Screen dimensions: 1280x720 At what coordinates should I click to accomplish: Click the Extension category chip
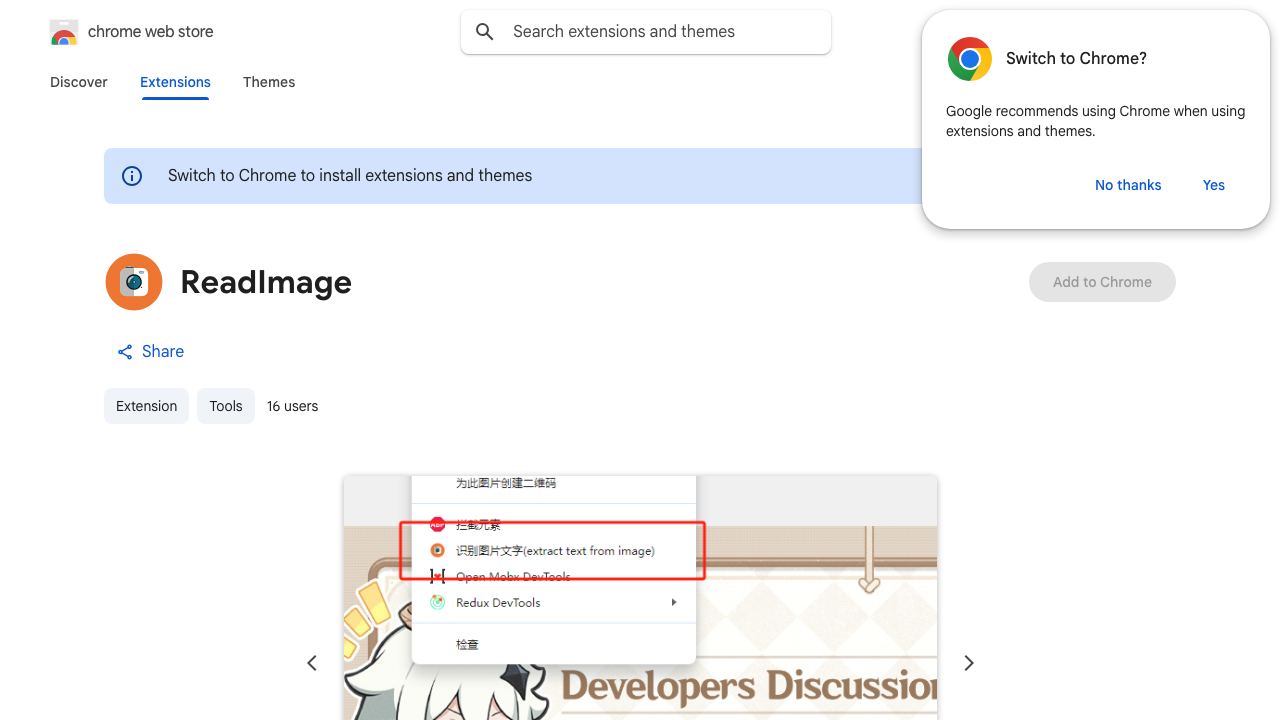pyautogui.click(x=146, y=406)
